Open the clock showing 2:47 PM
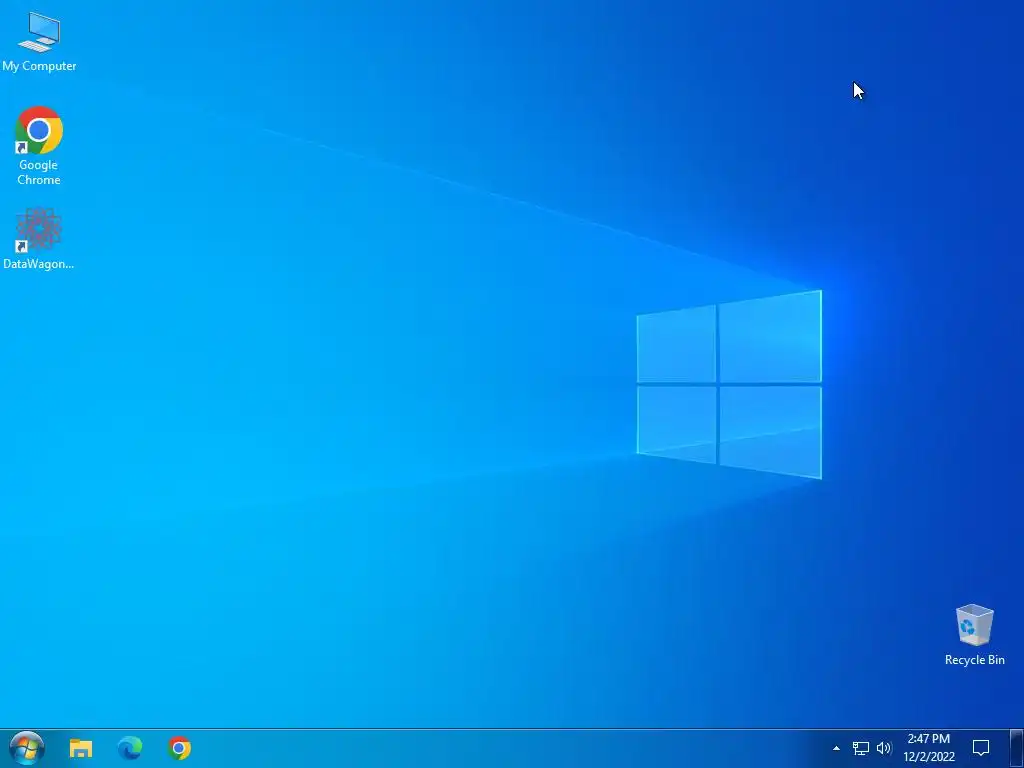This screenshot has width=1024, height=768. [x=929, y=748]
